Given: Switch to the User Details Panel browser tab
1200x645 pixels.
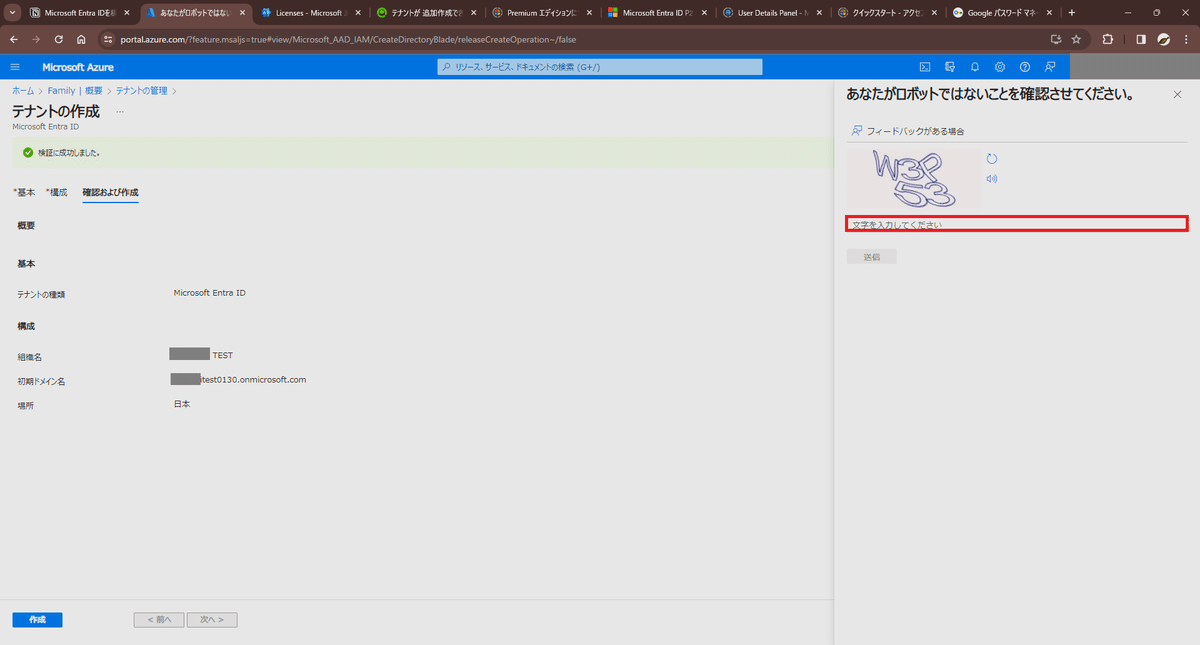Looking at the screenshot, I should [772, 13].
